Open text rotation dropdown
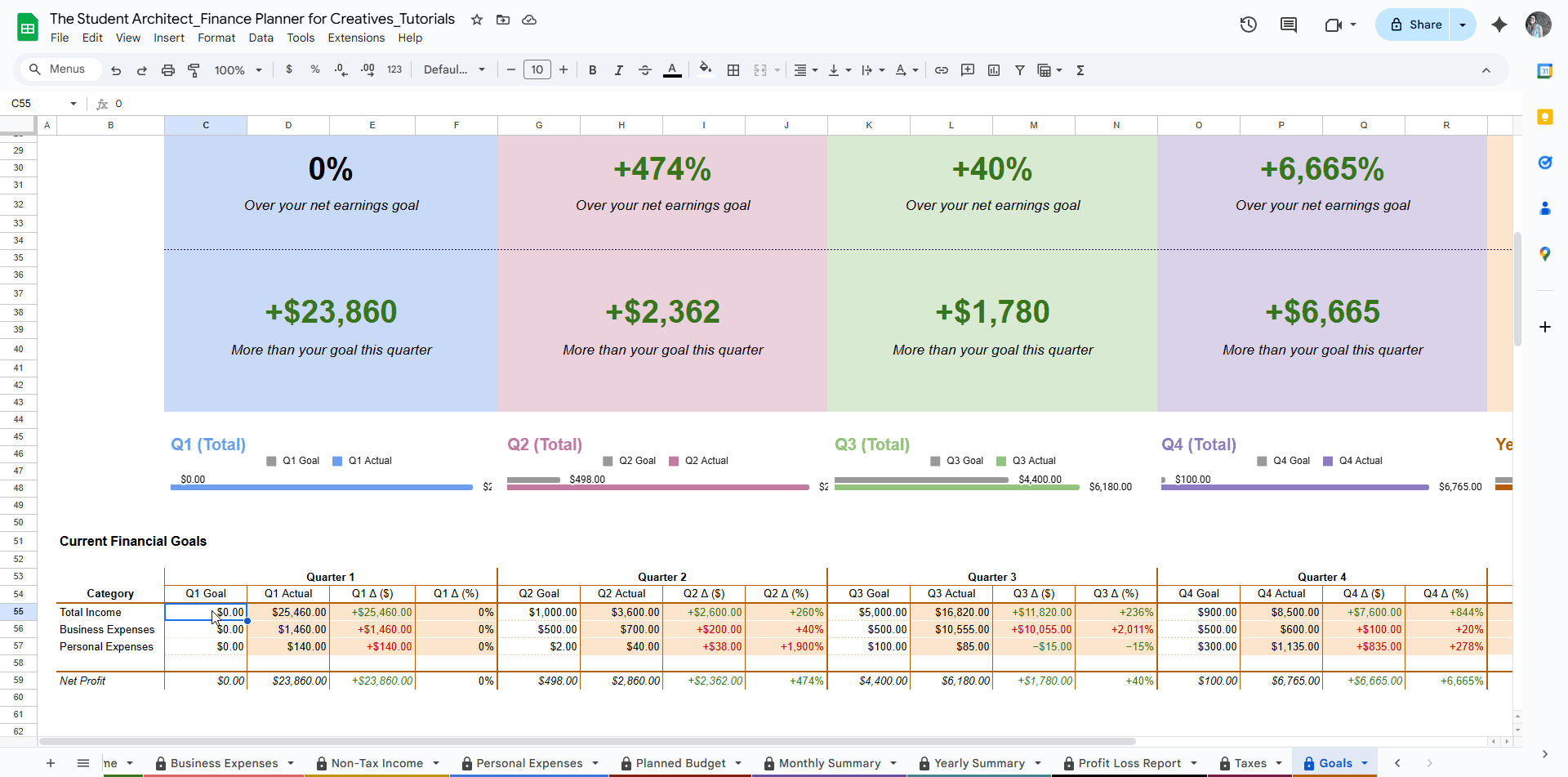1568x777 pixels. click(906, 70)
